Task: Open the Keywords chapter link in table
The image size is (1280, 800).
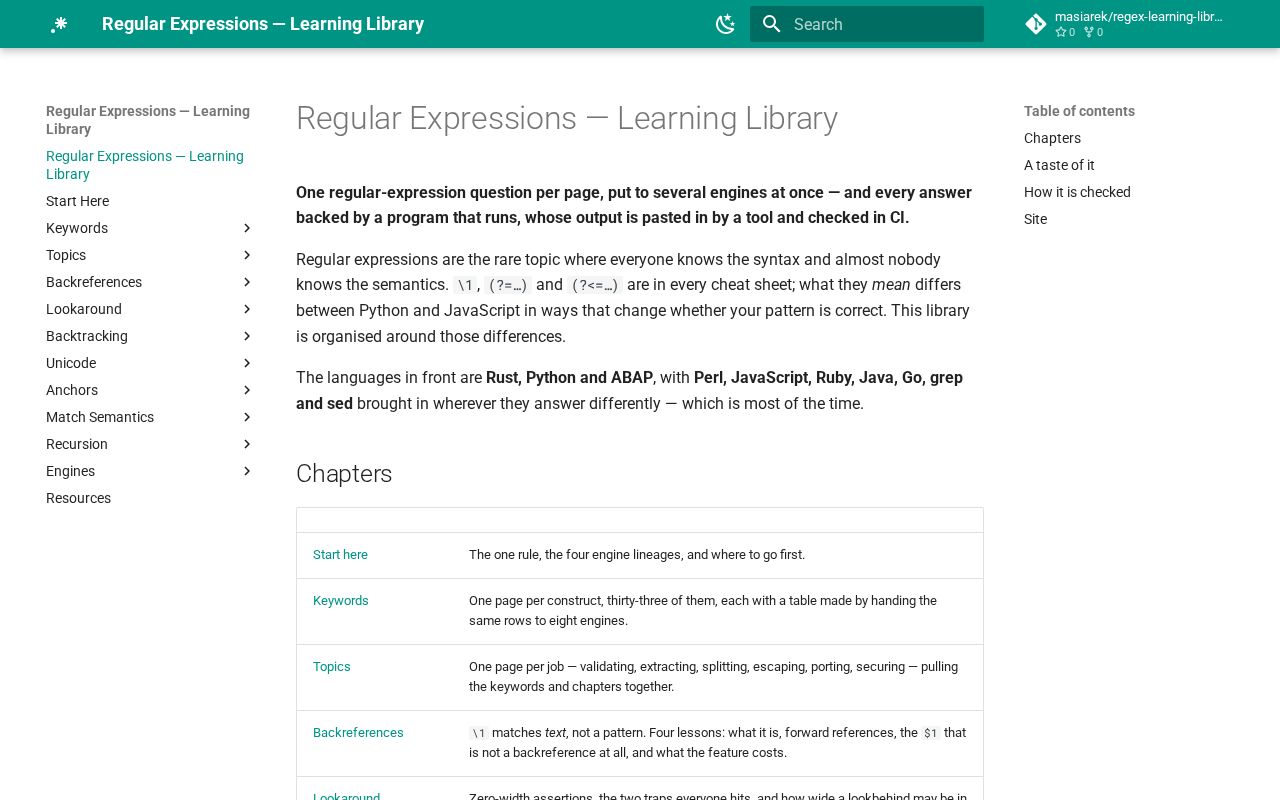Action: pos(341,601)
